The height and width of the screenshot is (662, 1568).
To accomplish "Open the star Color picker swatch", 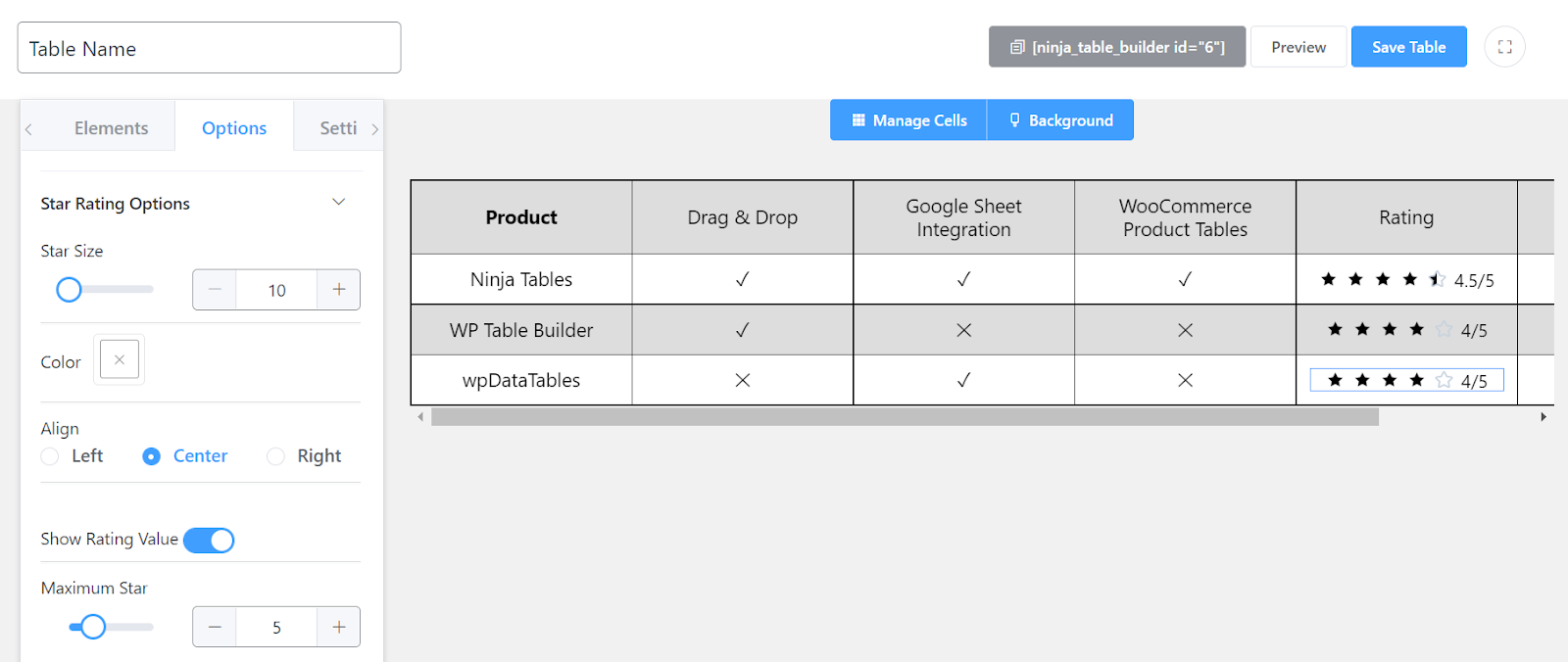I will tap(120, 359).
